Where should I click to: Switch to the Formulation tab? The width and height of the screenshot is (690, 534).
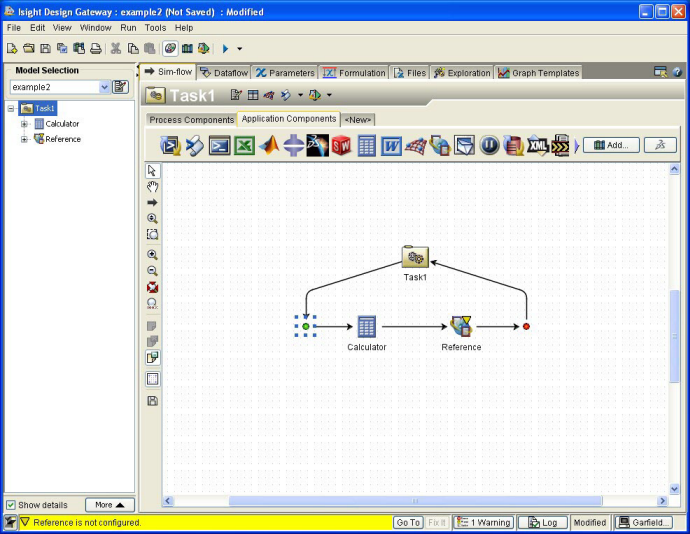coord(354,73)
